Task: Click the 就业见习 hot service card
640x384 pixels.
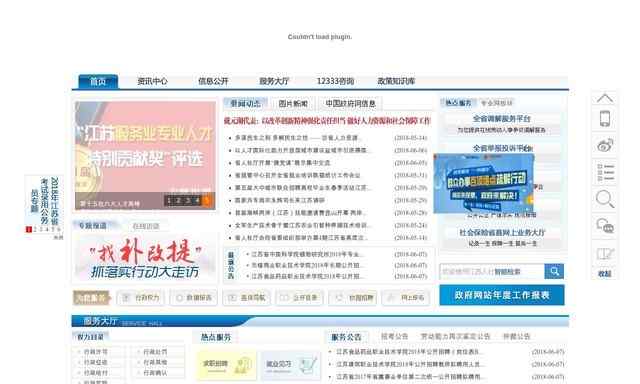Action: tap(290, 365)
